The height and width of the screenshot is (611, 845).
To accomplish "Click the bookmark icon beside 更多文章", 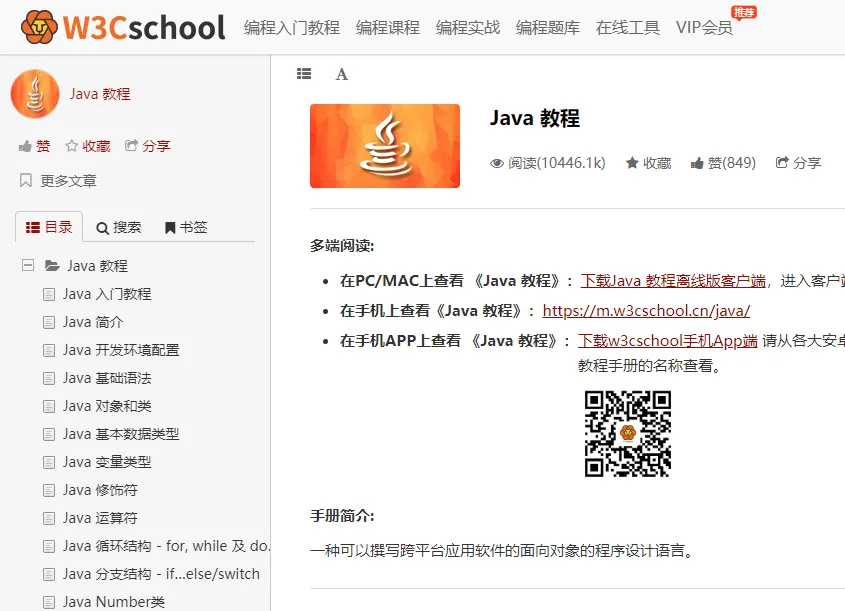I will coord(25,180).
